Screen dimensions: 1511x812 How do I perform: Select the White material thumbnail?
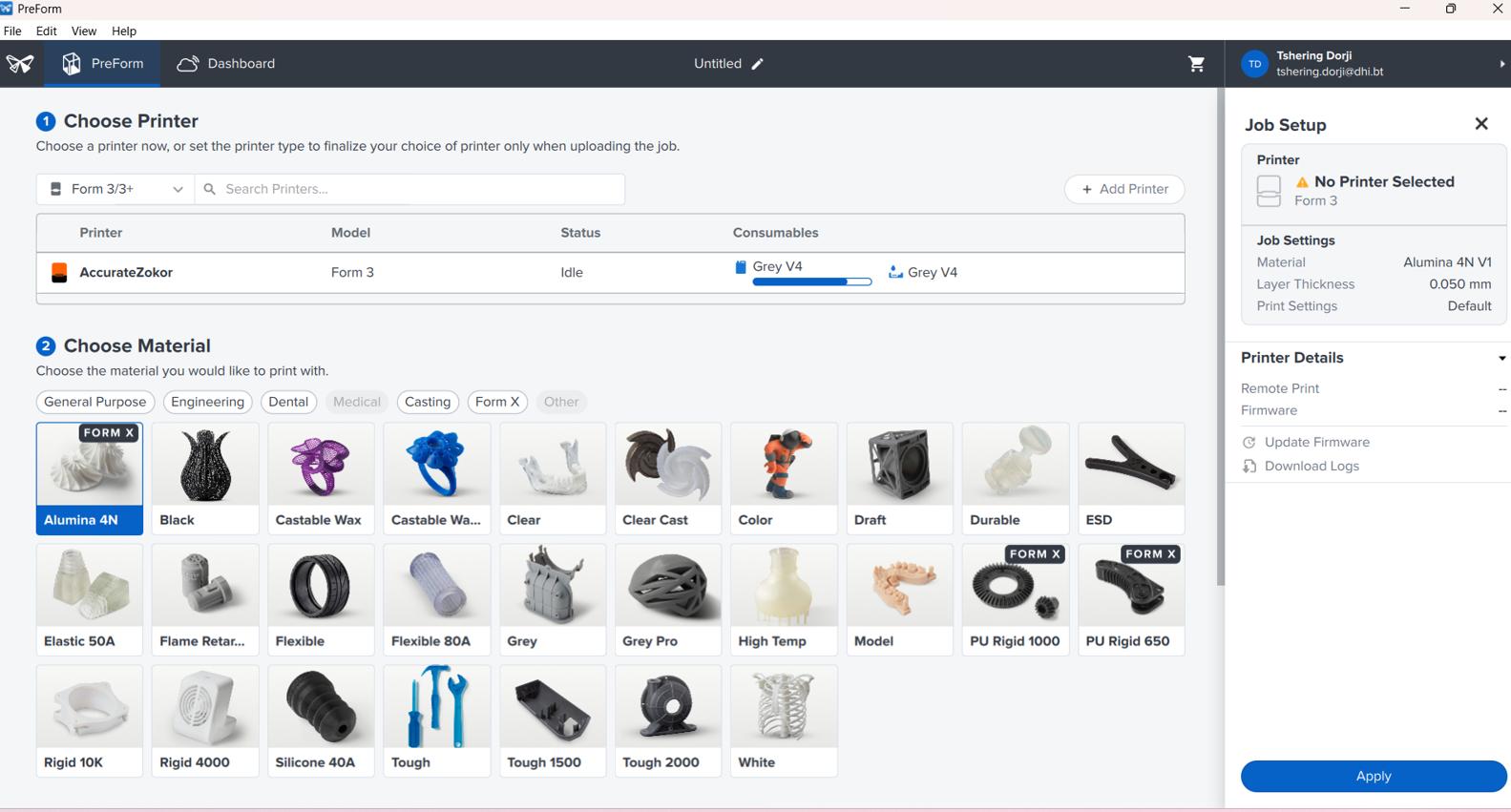(784, 720)
